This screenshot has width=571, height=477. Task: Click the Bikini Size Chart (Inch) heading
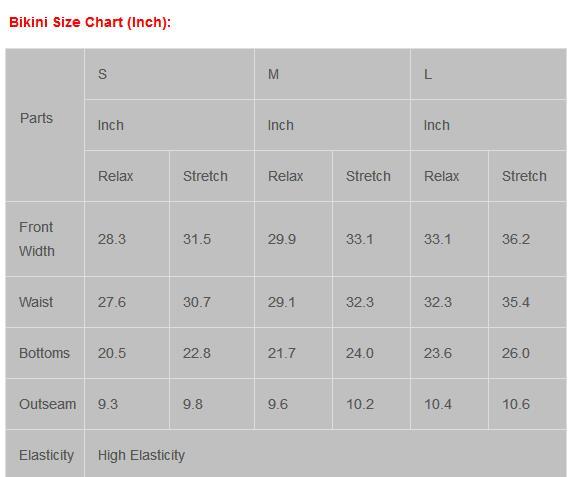coord(90,22)
